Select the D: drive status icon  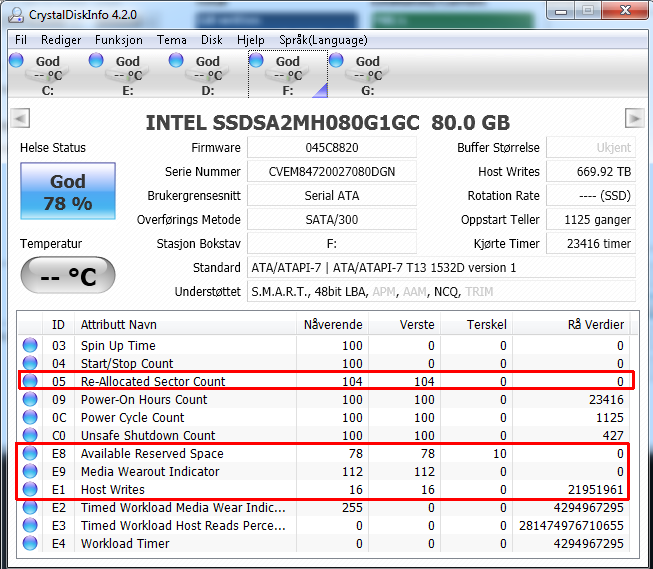tap(176, 60)
